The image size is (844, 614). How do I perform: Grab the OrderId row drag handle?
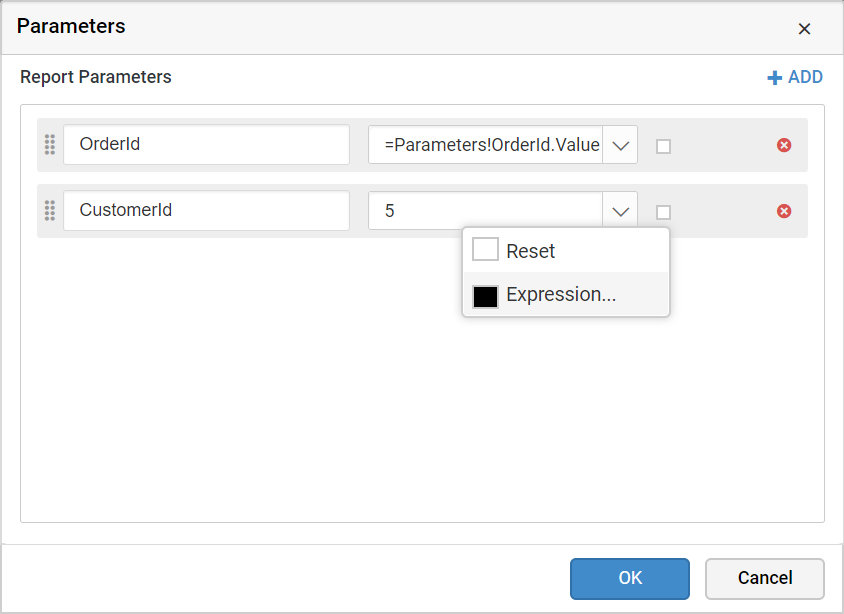point(50,145)
